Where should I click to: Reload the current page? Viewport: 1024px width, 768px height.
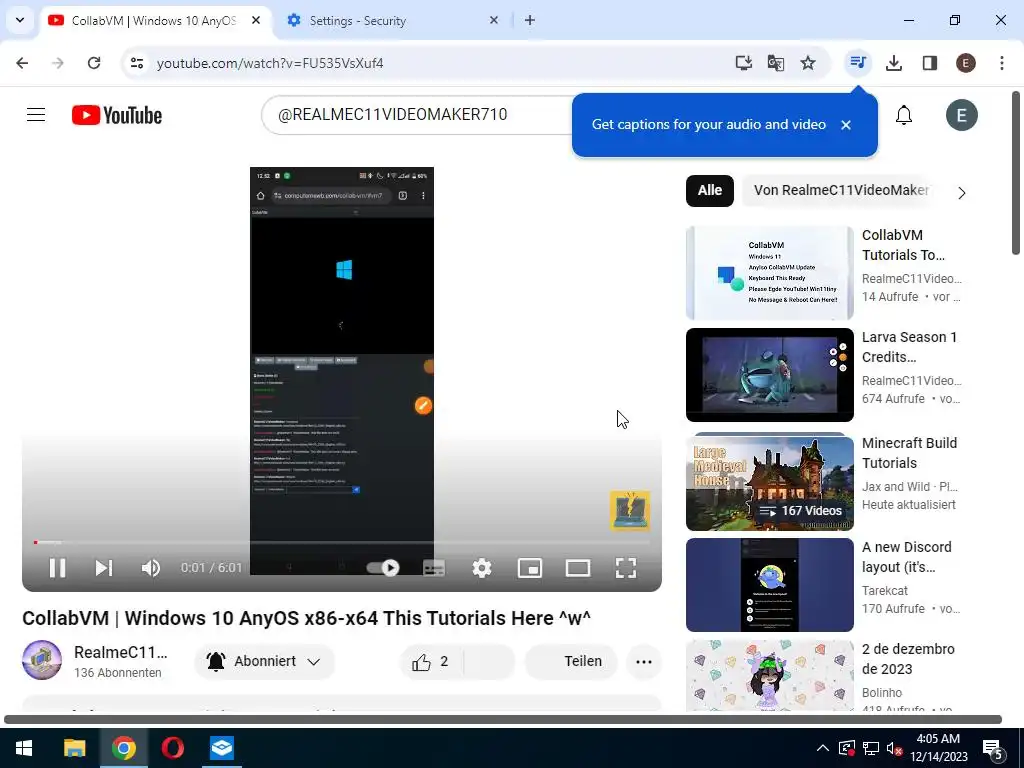[94, 63]
